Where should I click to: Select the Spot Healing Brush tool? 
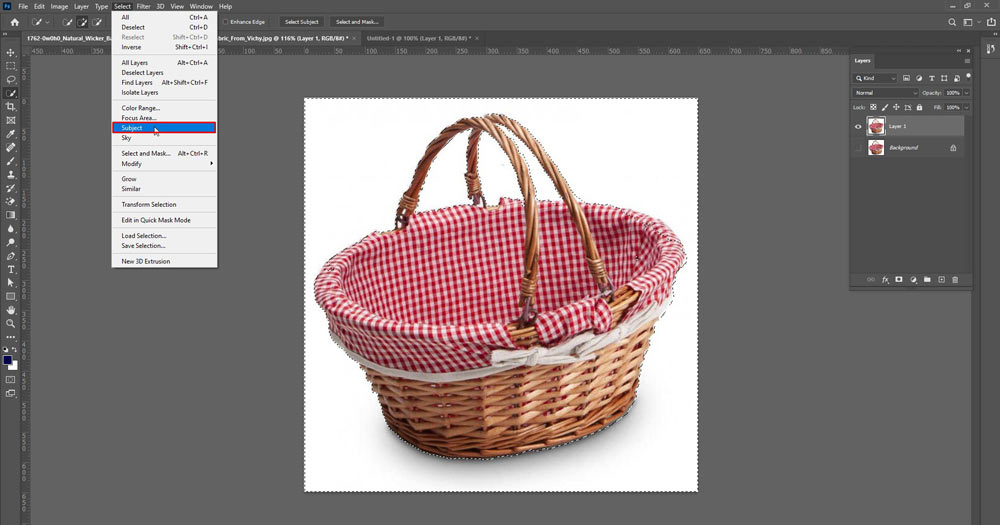pyautogui.click(x=11, y=147)
